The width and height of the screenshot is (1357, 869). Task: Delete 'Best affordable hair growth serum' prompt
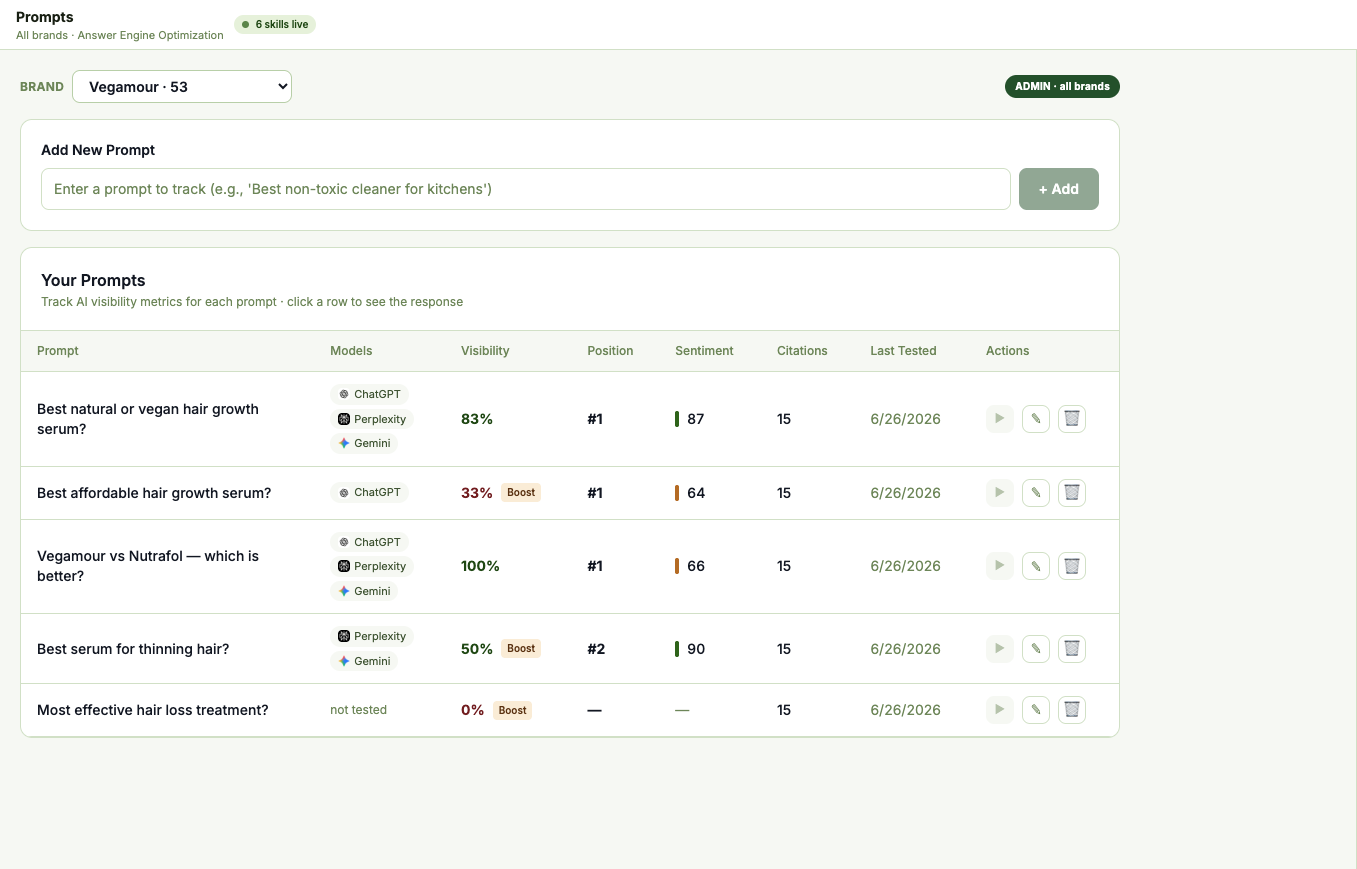pyautogui.click(x=1072, y=493)
